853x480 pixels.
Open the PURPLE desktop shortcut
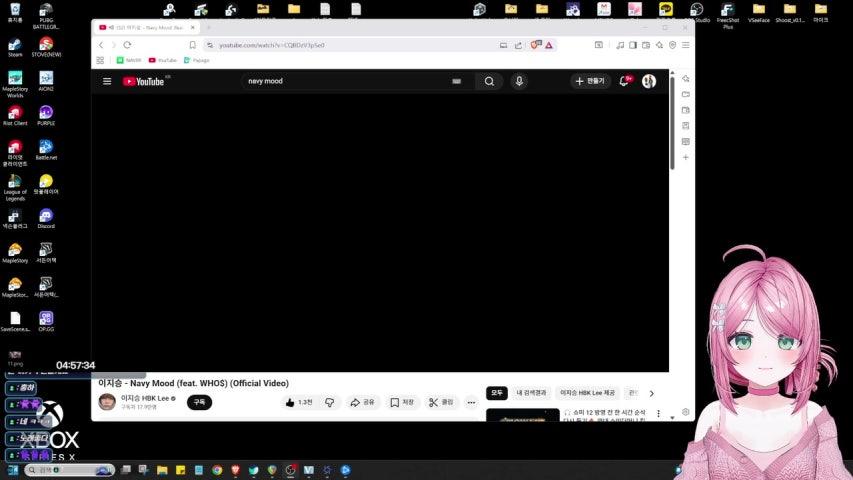point(46,116)
